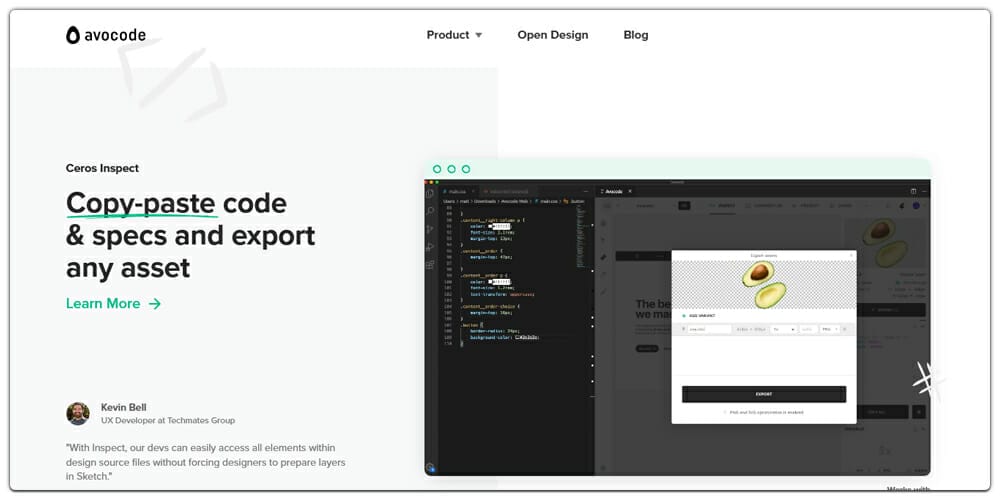Open VS Code Run and Debug icon
The width and height of the screenshot is (1000, 500).
[430, 247]
